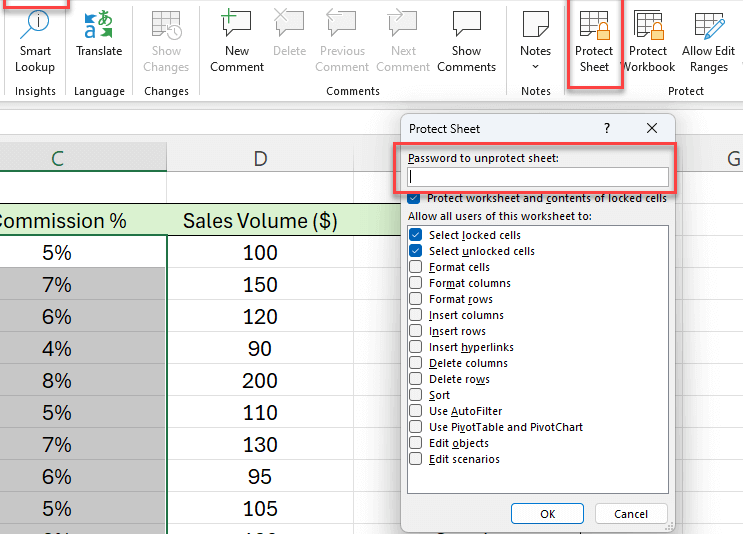Enable the Format rows permission

[416, 299]
